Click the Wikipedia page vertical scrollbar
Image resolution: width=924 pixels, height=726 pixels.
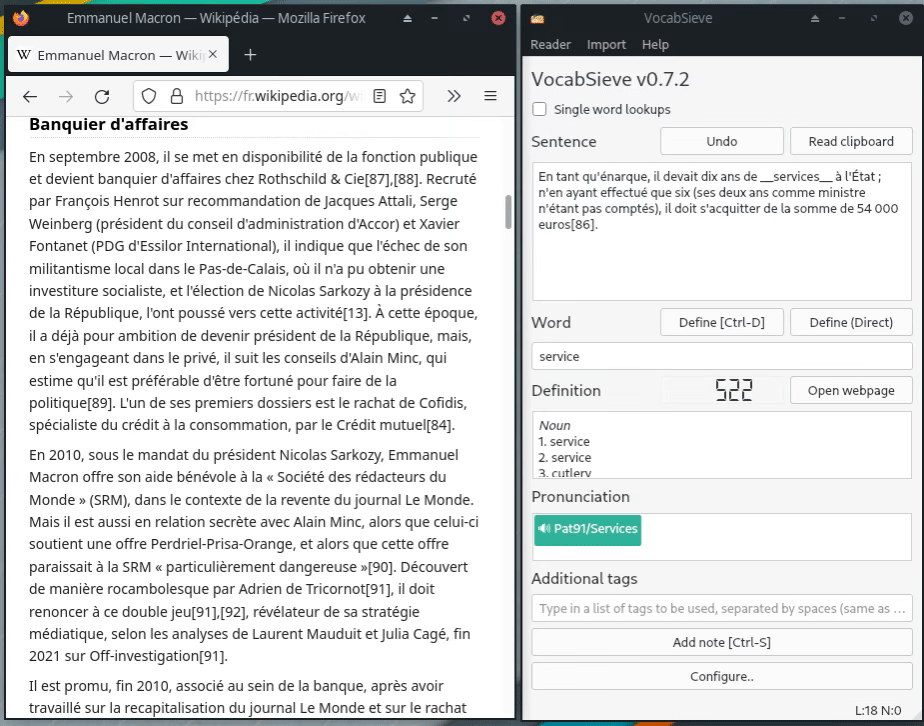[x=508, y=212]
